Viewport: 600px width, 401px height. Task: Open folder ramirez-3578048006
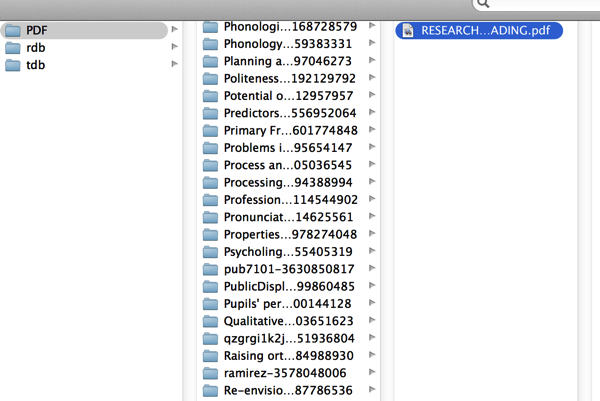click(289, 373)
